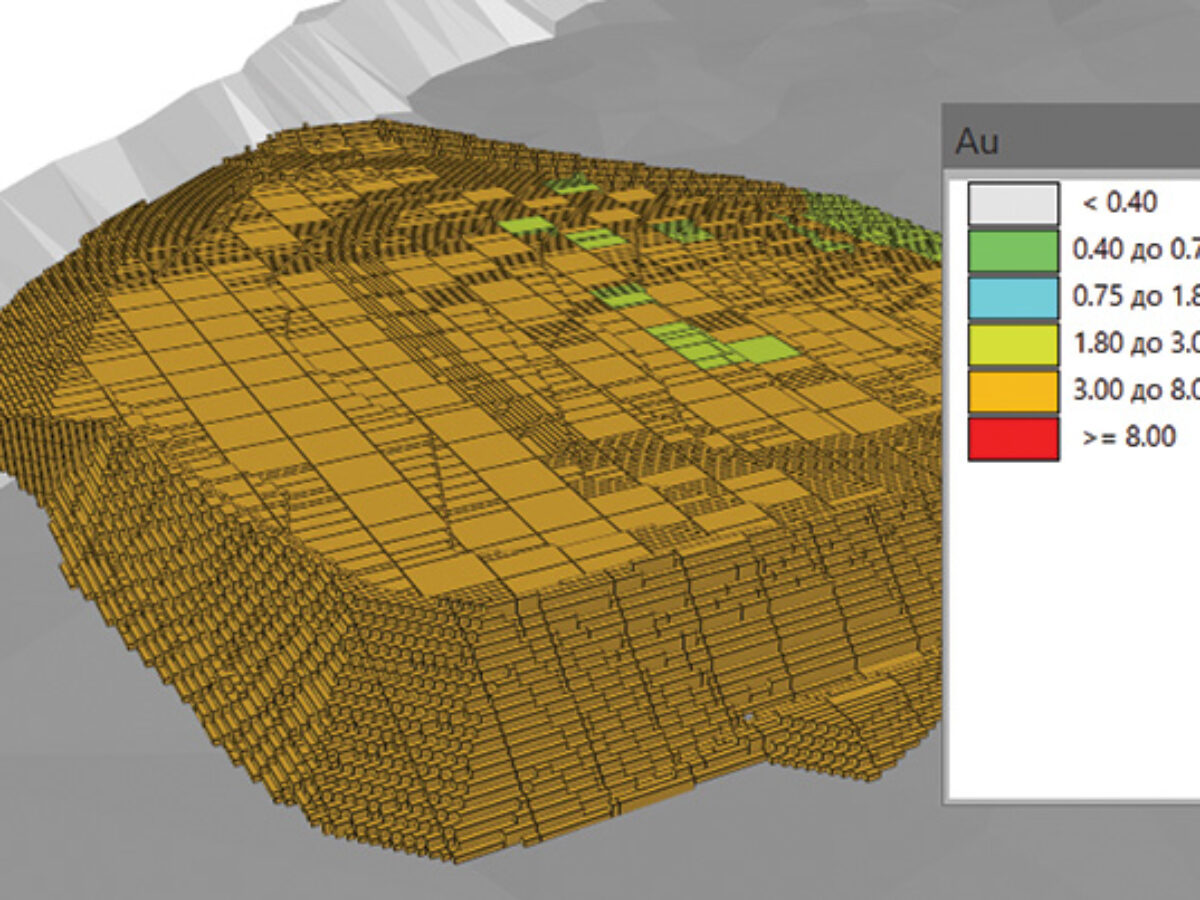
Task: Select the dark gray terrain above the model
Action: [x=700, y=80]
